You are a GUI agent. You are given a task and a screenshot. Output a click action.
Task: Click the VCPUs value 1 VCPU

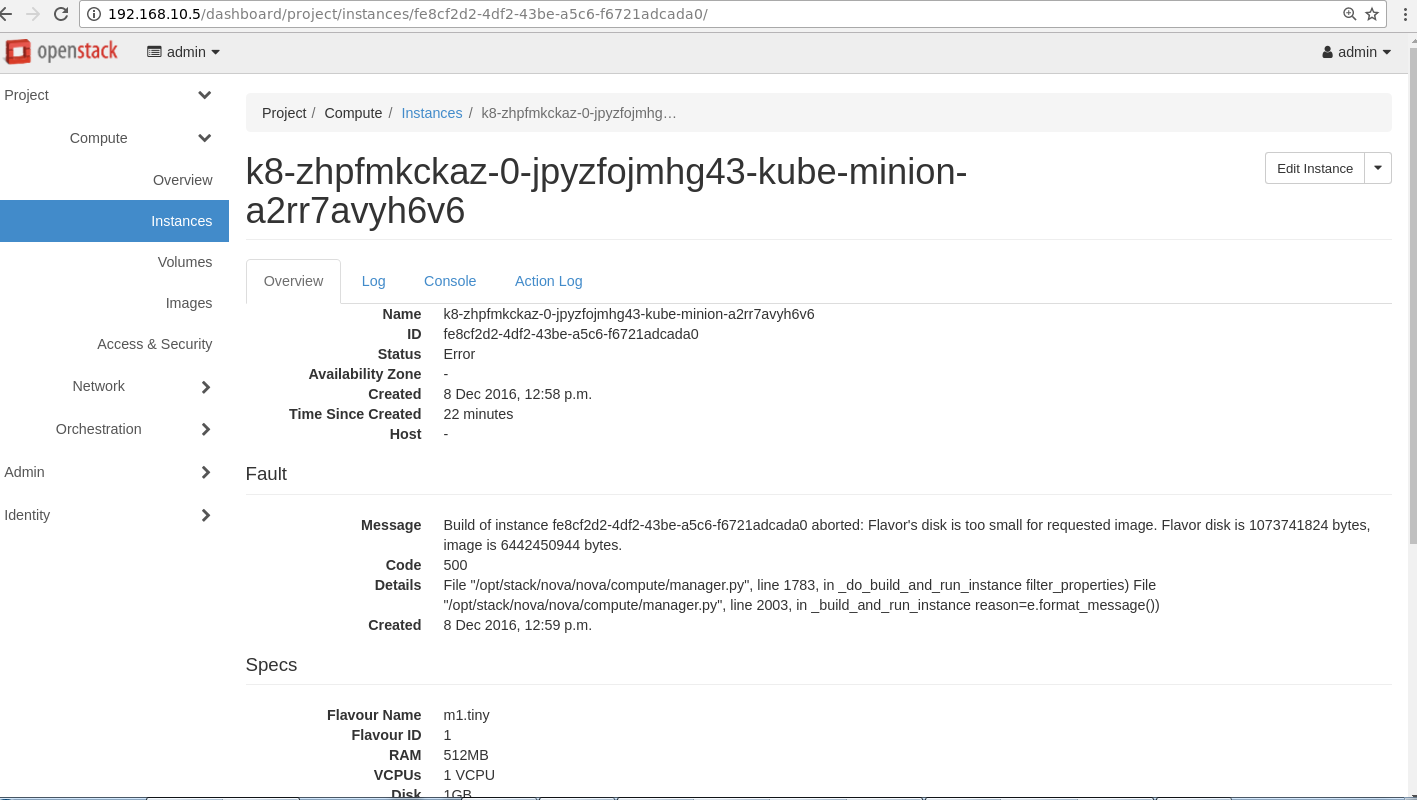click(x=469, y=775)
